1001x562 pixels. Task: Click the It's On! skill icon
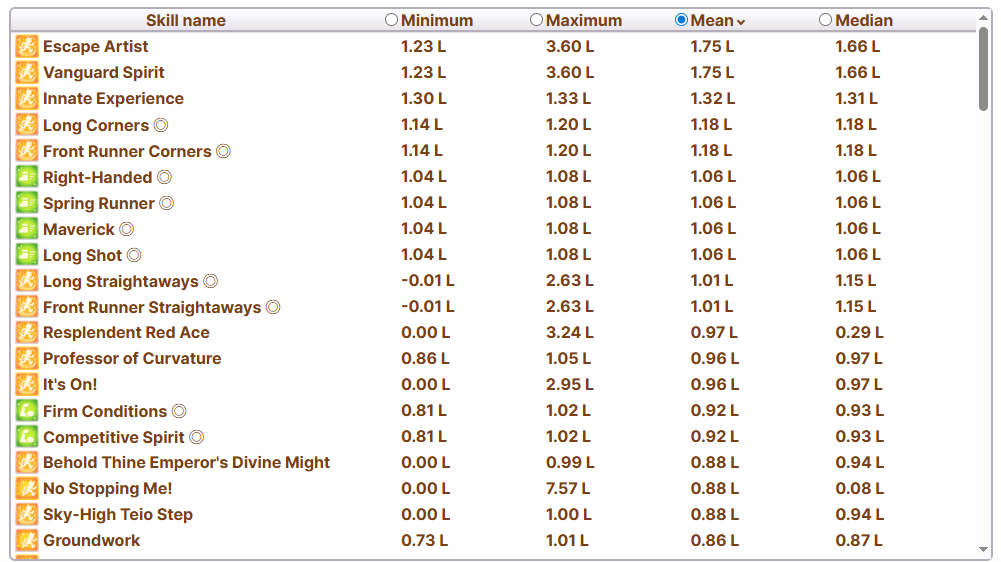(x=27, y=385)
